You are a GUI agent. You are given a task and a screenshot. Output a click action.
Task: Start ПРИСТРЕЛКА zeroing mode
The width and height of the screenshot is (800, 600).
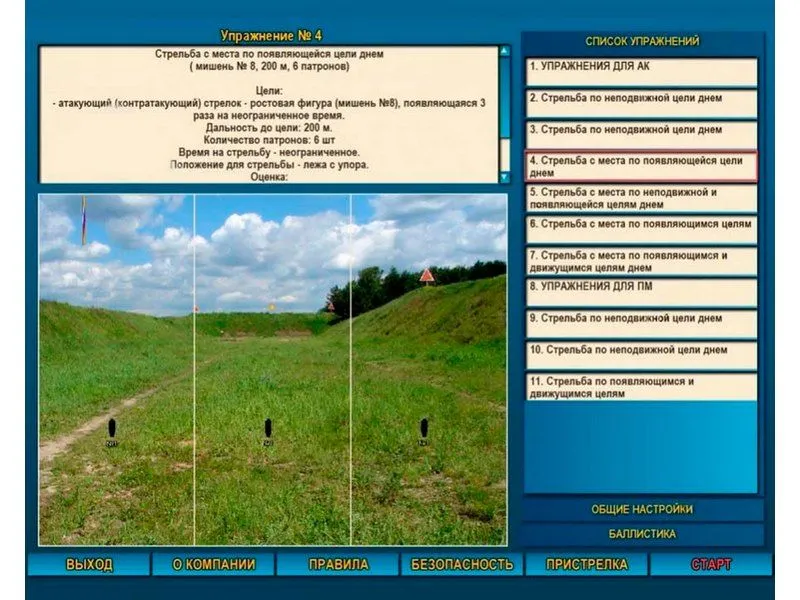click(586, 565)
